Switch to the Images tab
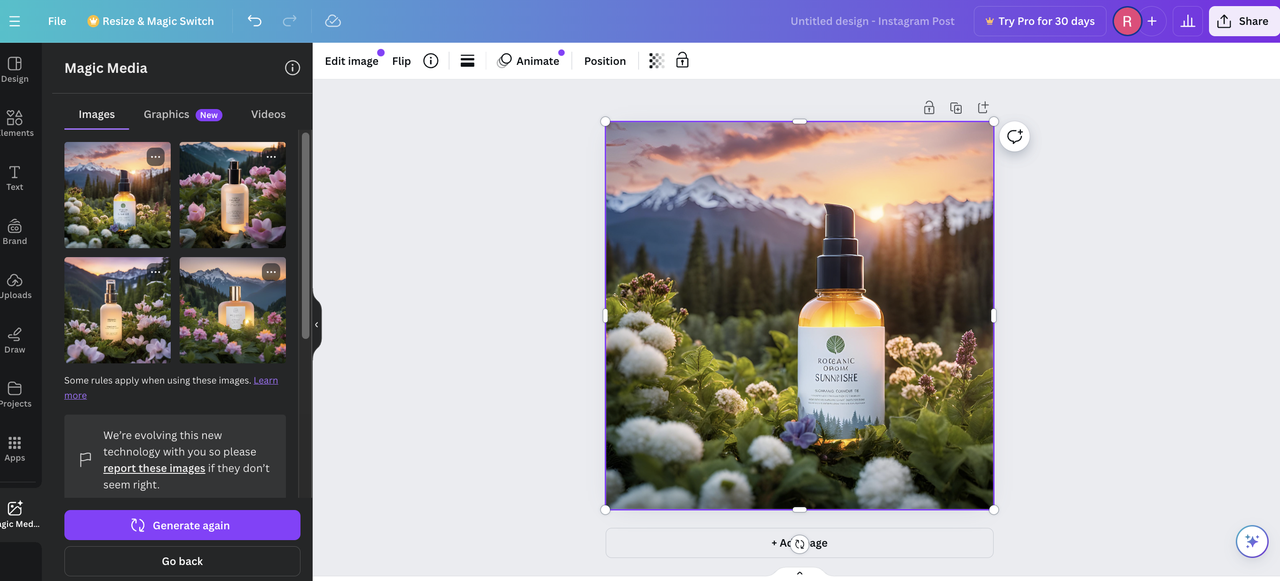Screen dimensions: 1280x581 coord(97,114)
